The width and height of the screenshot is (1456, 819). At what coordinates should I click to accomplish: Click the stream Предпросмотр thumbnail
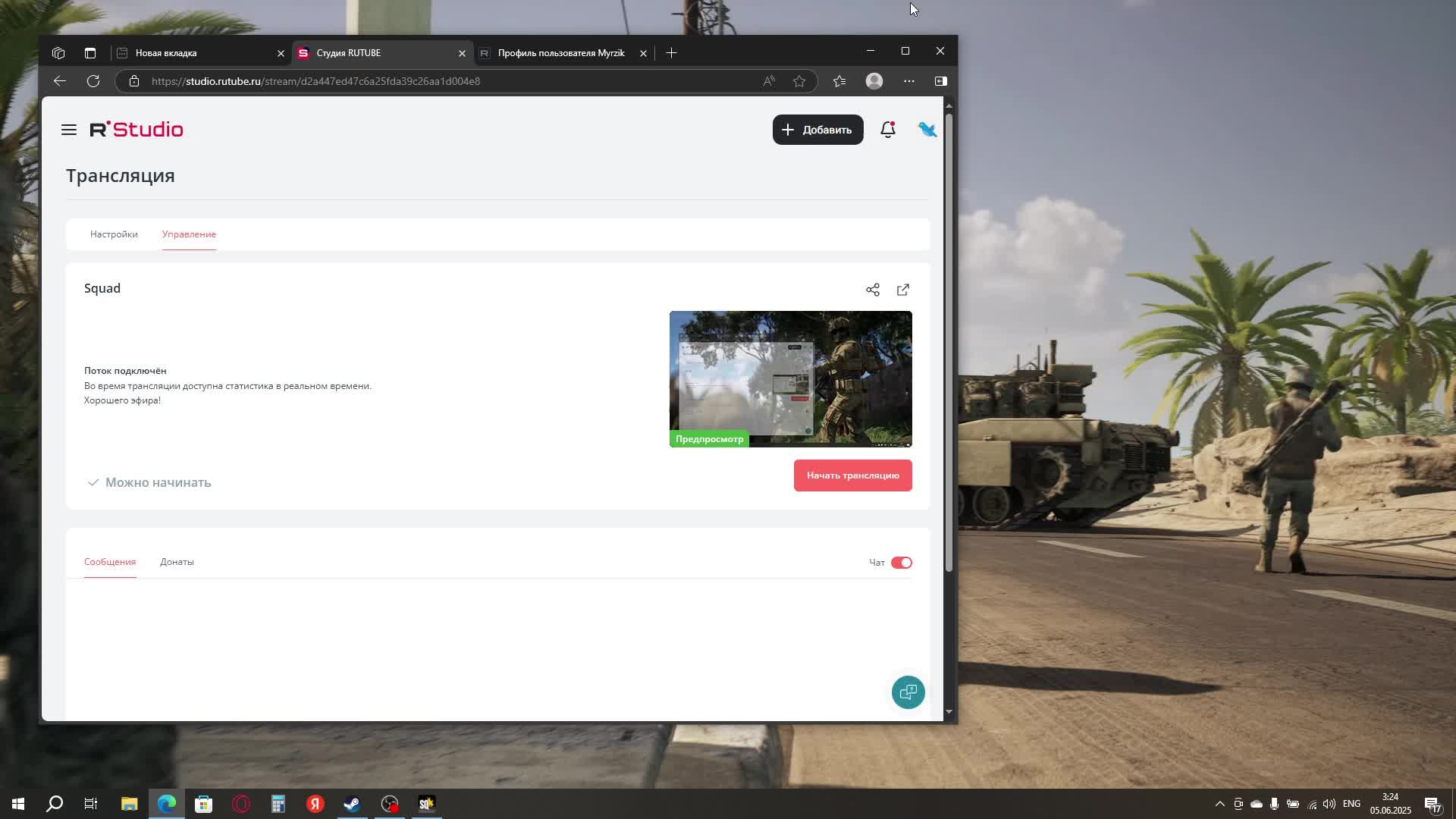pyautogui.click(x=790, y=378)
